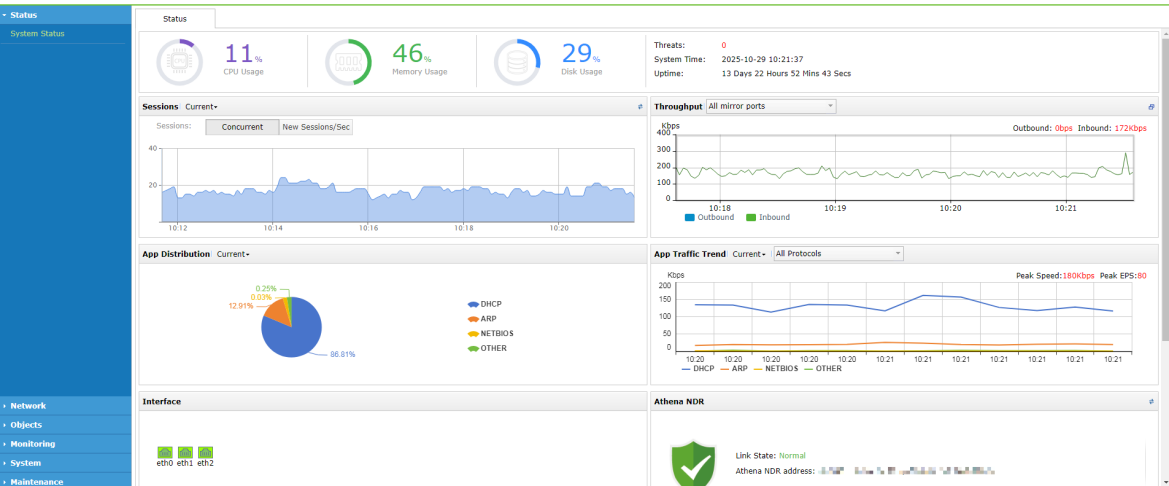Screen dimensions: 1169x486
Task: Click the eth0 interface port icon
Action: (165, 452)
